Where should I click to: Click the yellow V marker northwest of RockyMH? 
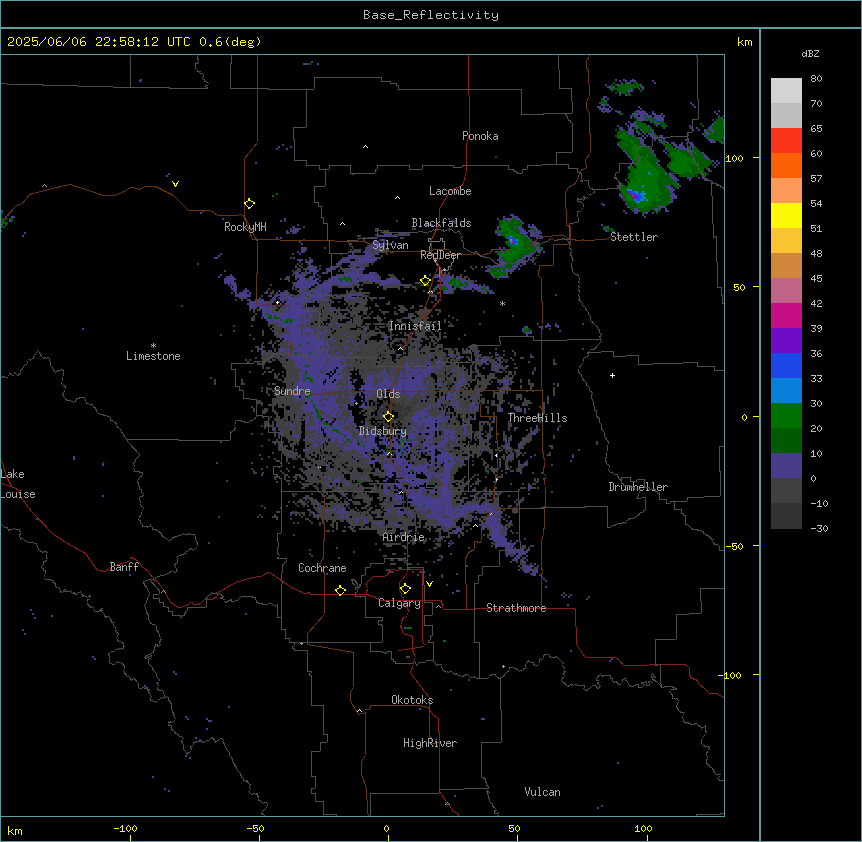pyautogui.click(x=175, y=184)
